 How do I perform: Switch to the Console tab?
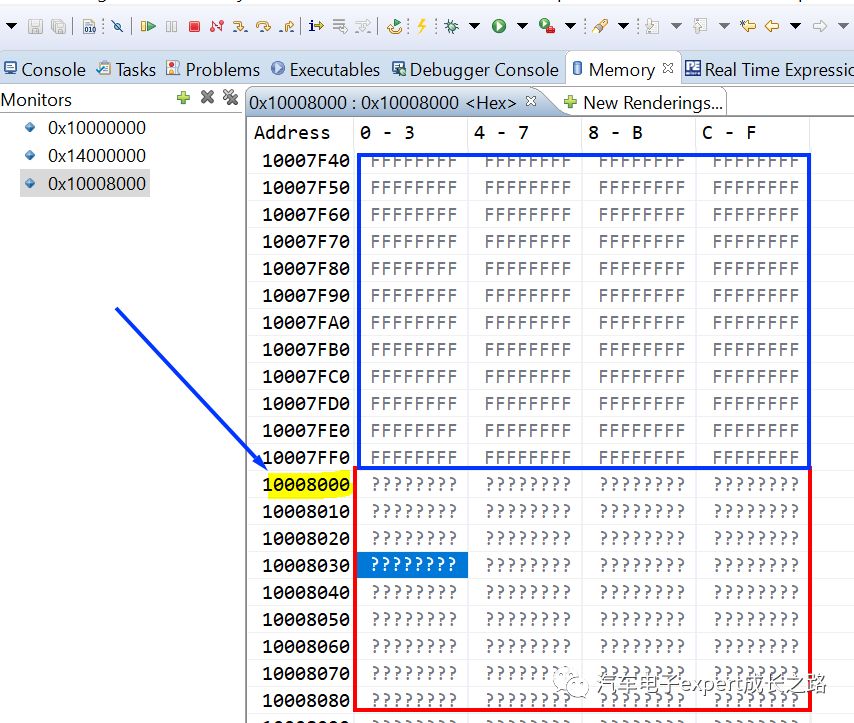[x=44, y=70]
